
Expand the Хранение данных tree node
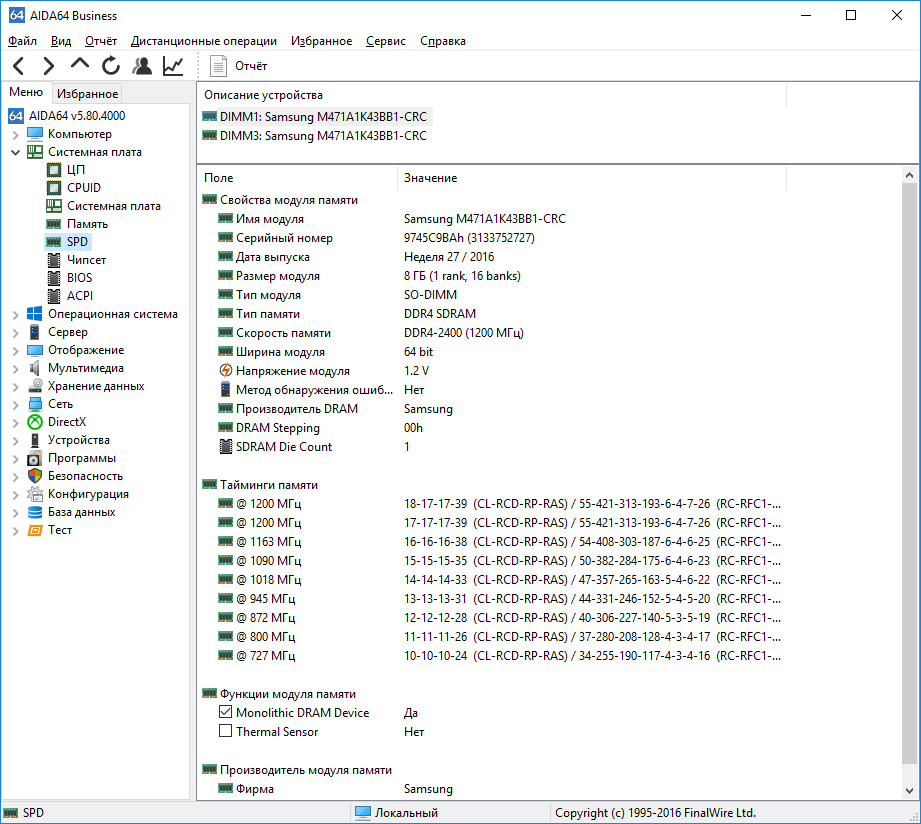pyautogui.click(x=15, y=387)
